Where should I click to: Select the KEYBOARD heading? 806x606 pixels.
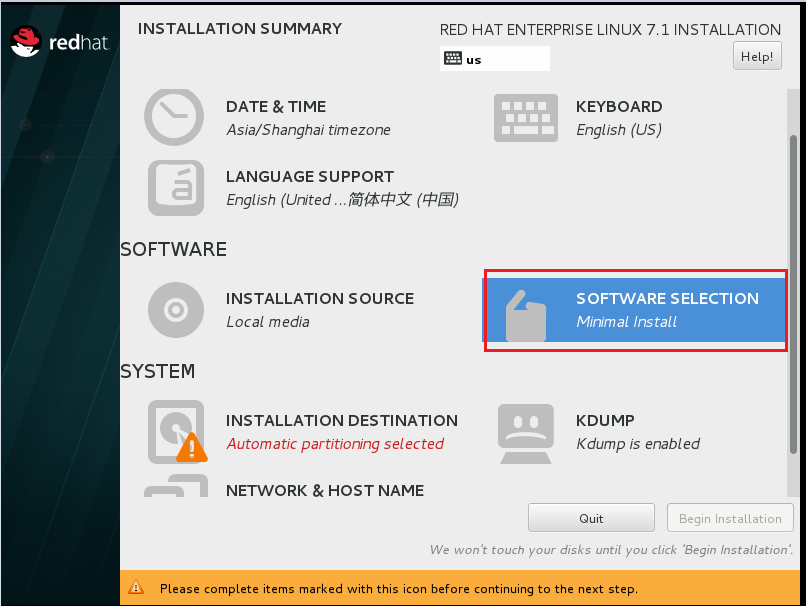tap(619, 106)
